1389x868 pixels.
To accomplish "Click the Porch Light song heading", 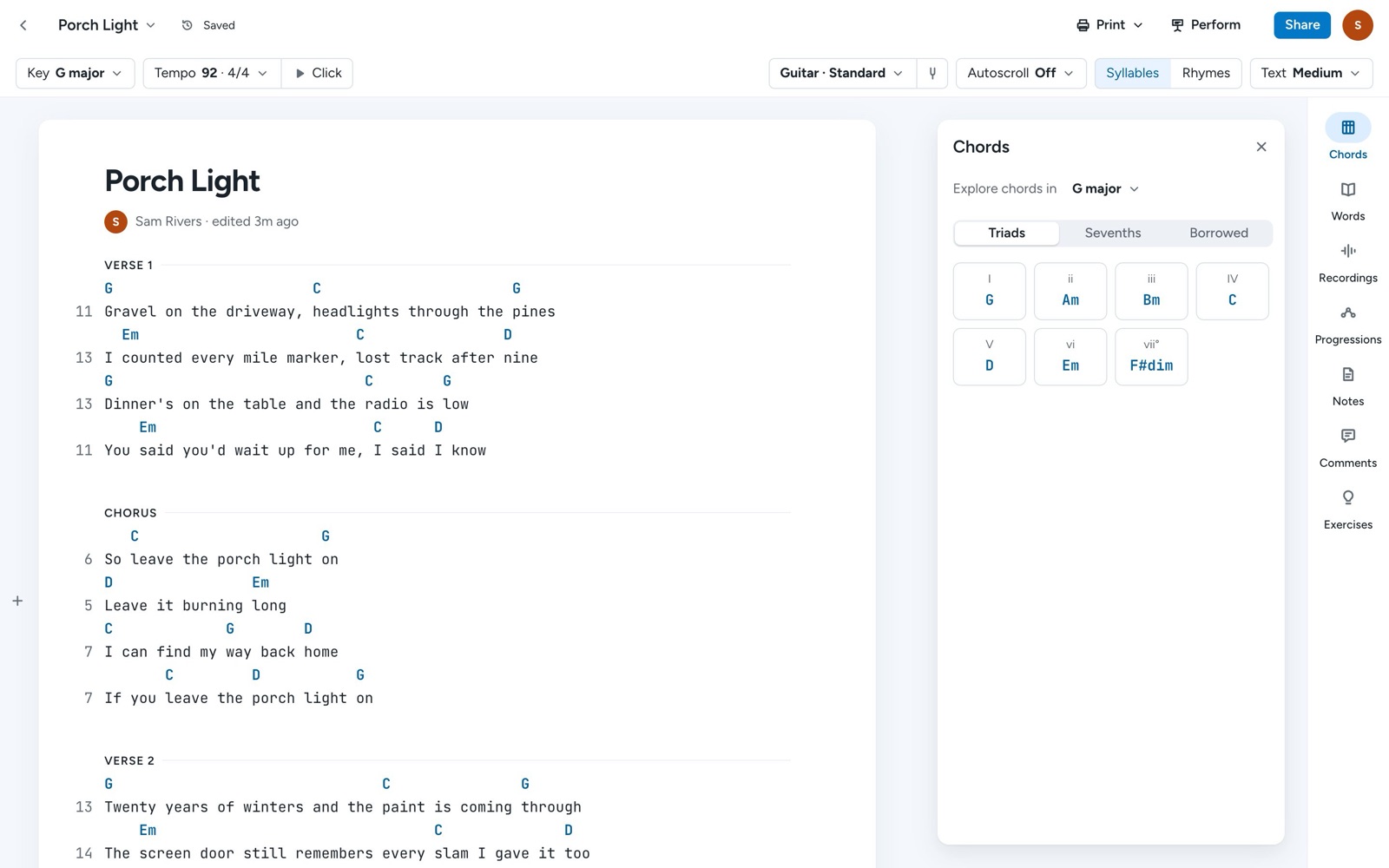I will [182, 181].
